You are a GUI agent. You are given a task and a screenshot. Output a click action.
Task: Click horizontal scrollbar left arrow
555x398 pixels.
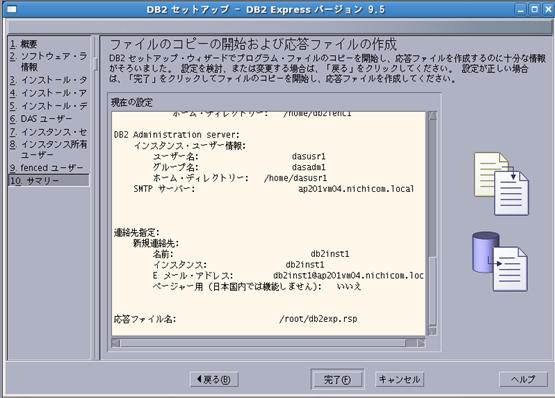click(x=116, y=343)
